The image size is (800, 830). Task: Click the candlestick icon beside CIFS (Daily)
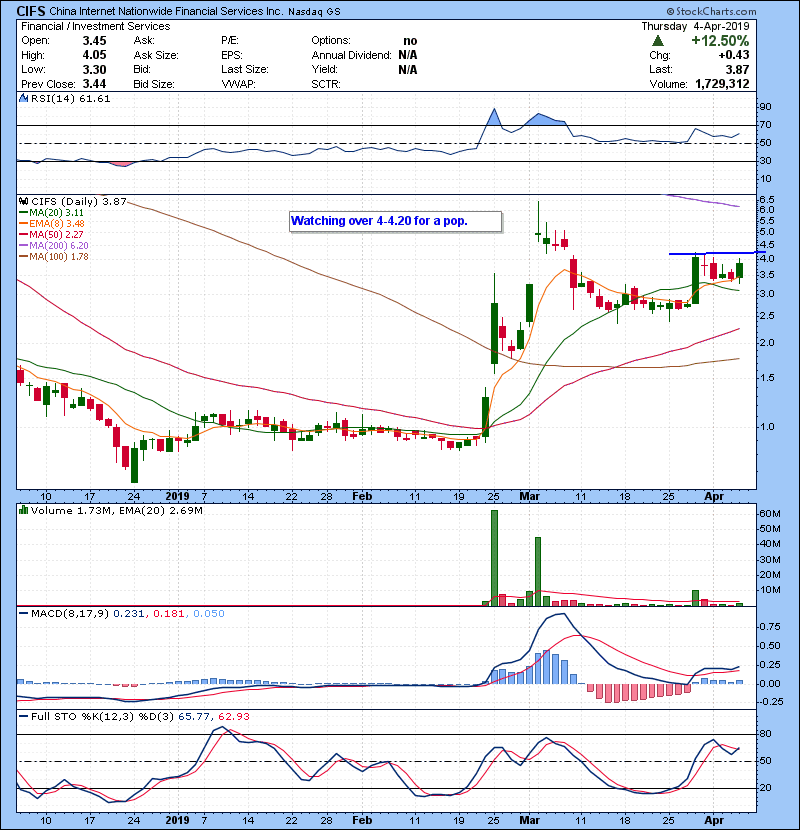pyautogui.click(x=23, y=201)
